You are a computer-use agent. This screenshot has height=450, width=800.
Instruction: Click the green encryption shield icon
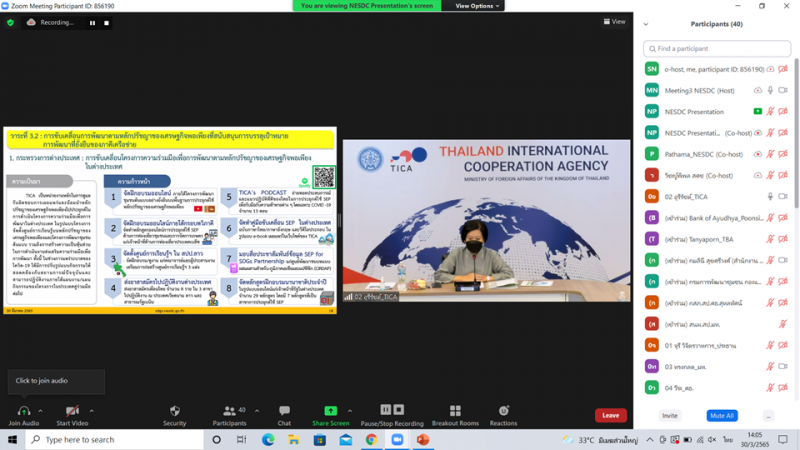tap(10, 22)
